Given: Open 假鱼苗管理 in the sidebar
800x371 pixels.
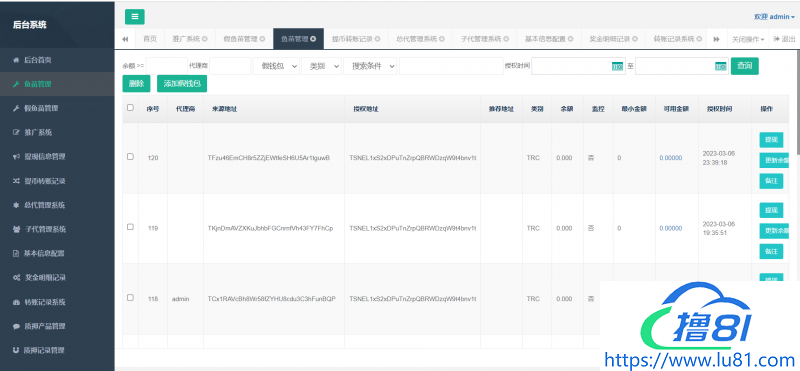Looking at the screenshot, I should pyautogui.click(x=57, y=108).
